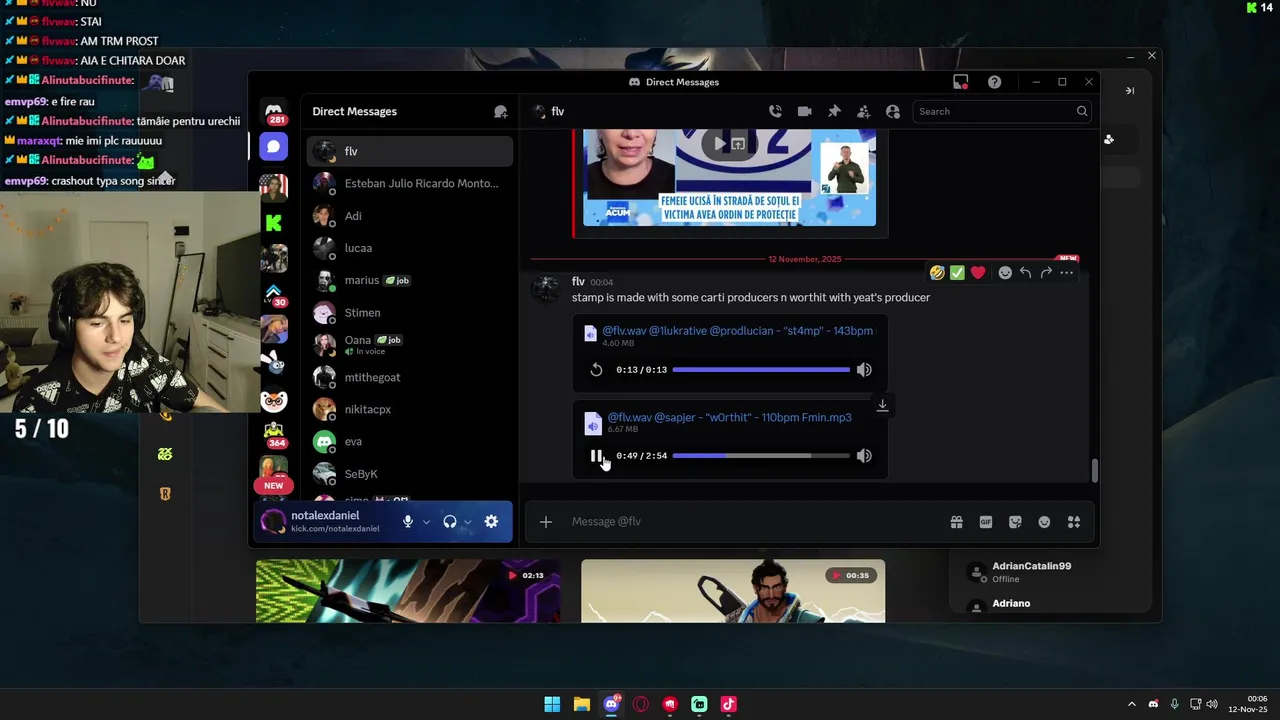Focus the Search field in header

[1001, 112]
